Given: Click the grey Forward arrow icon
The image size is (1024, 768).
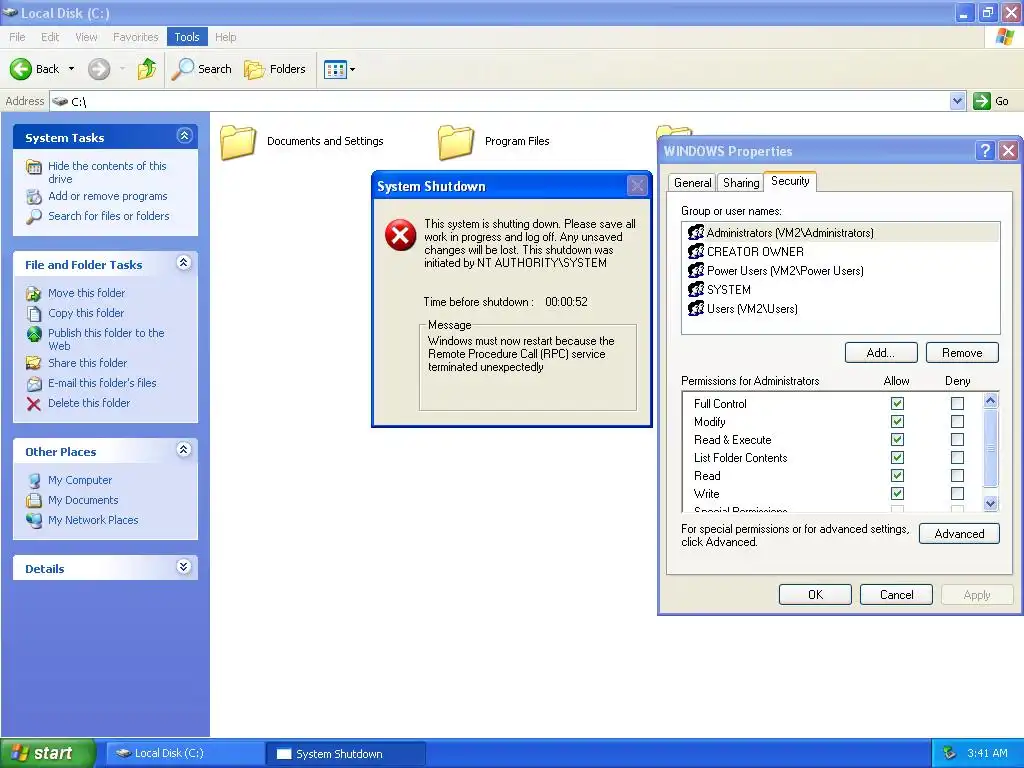Looking at the screenshot, I should coord(99,69).
